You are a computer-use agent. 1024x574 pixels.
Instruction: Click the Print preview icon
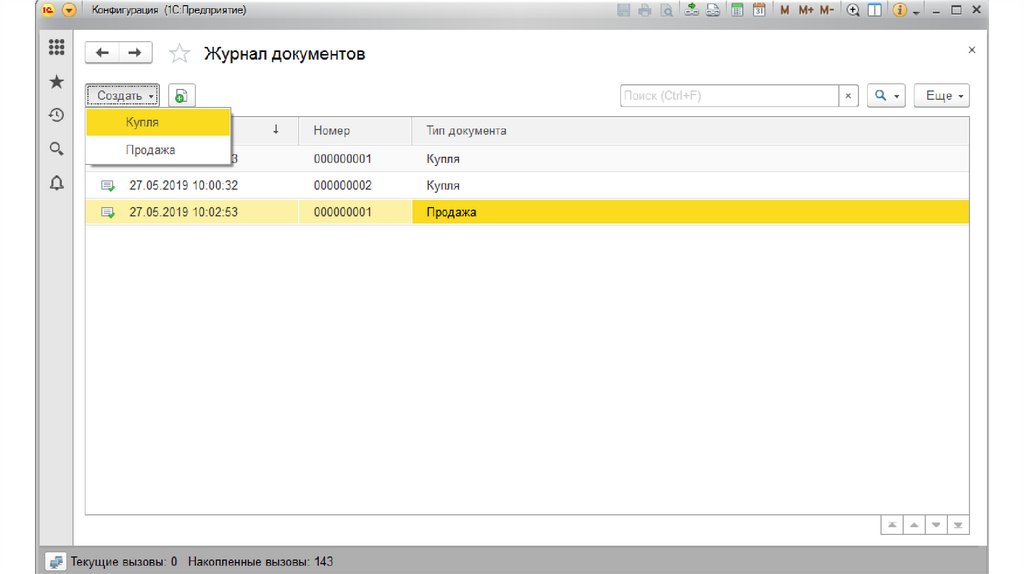[666, 10]
